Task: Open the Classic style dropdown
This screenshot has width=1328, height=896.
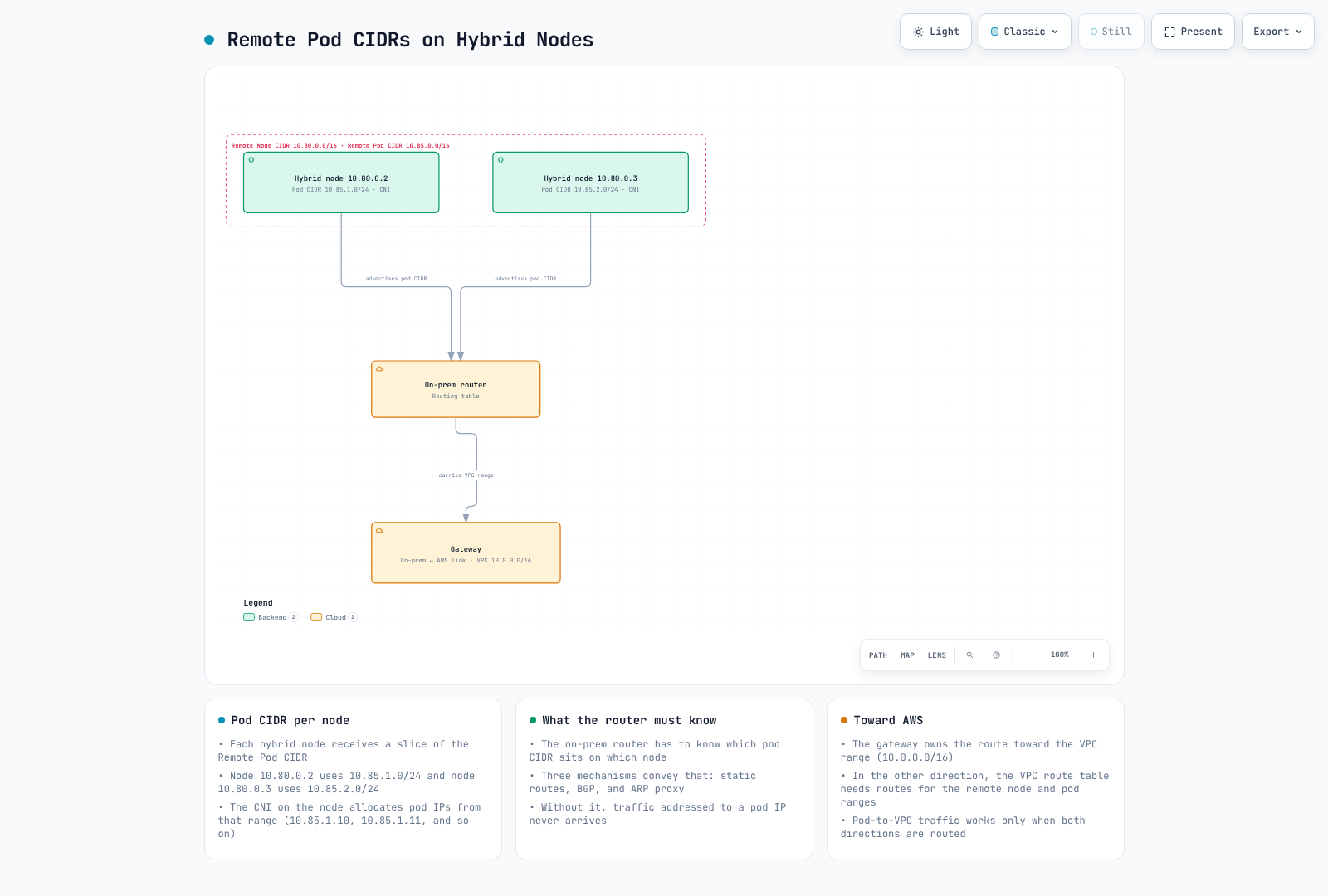Action: (x=1025, y=32)
